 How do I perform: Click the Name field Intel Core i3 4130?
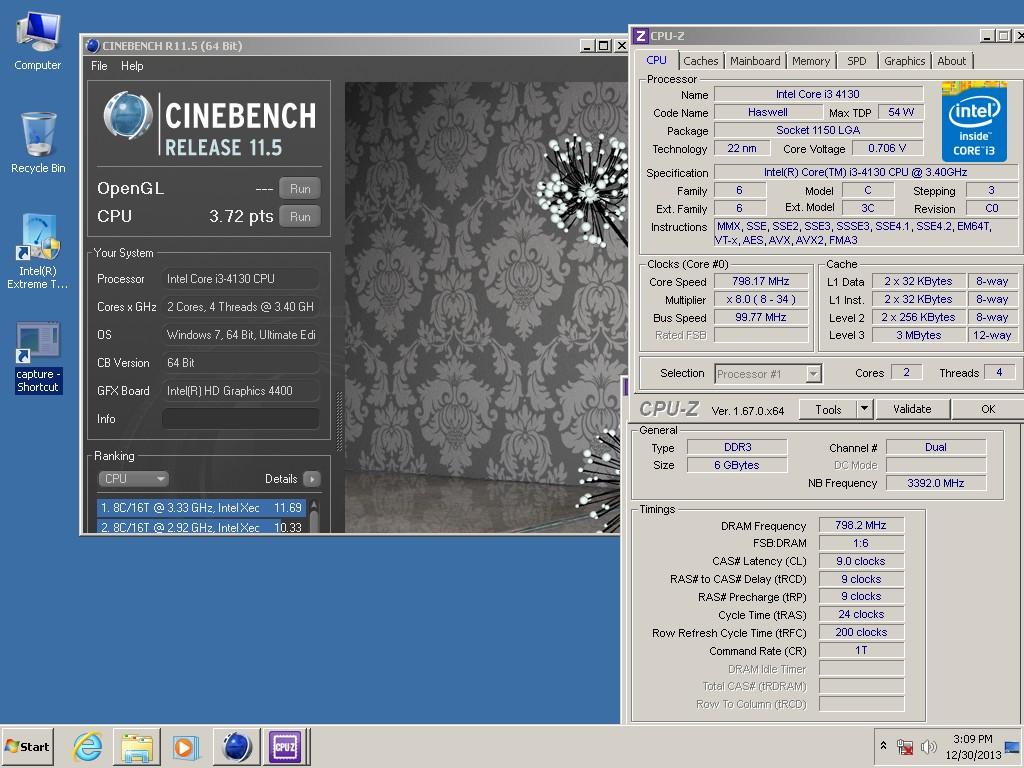tap(818, 94)
